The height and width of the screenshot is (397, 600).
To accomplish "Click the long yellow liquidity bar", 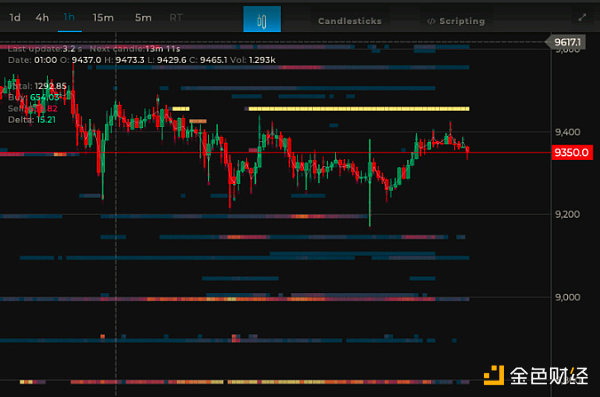I will click(359, 109).
